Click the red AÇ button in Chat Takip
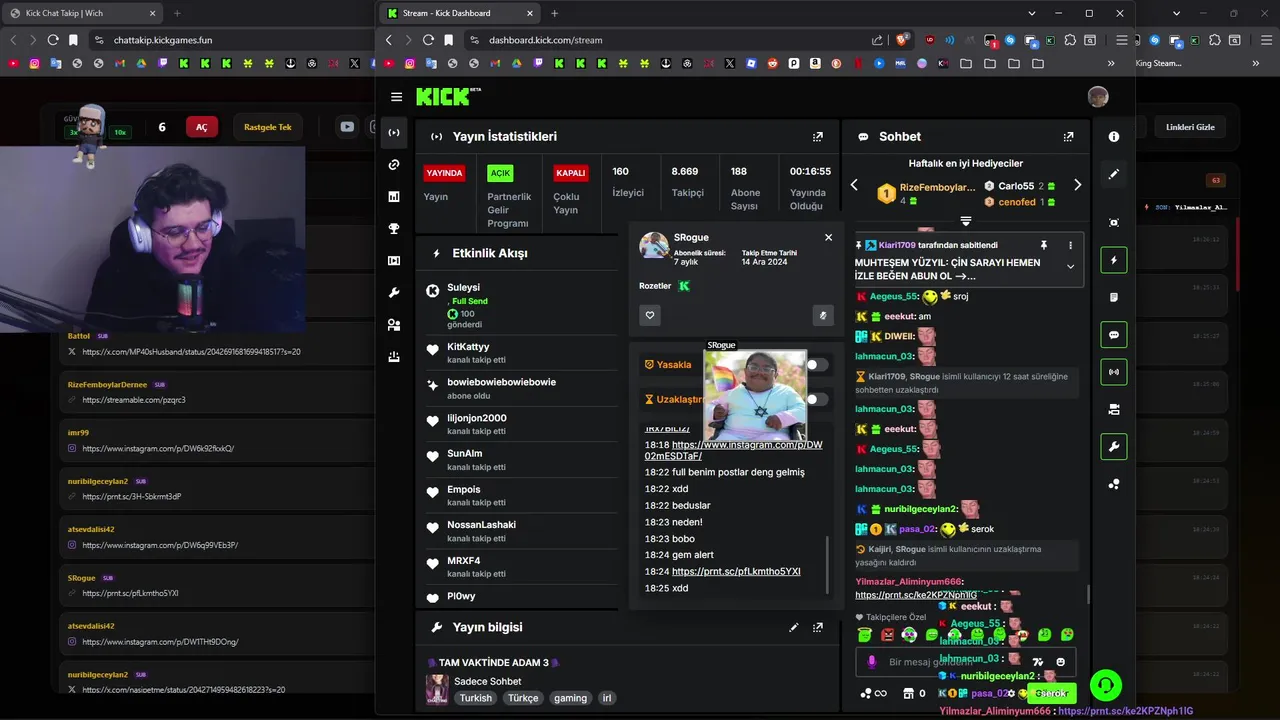 [x=201, y=127]
